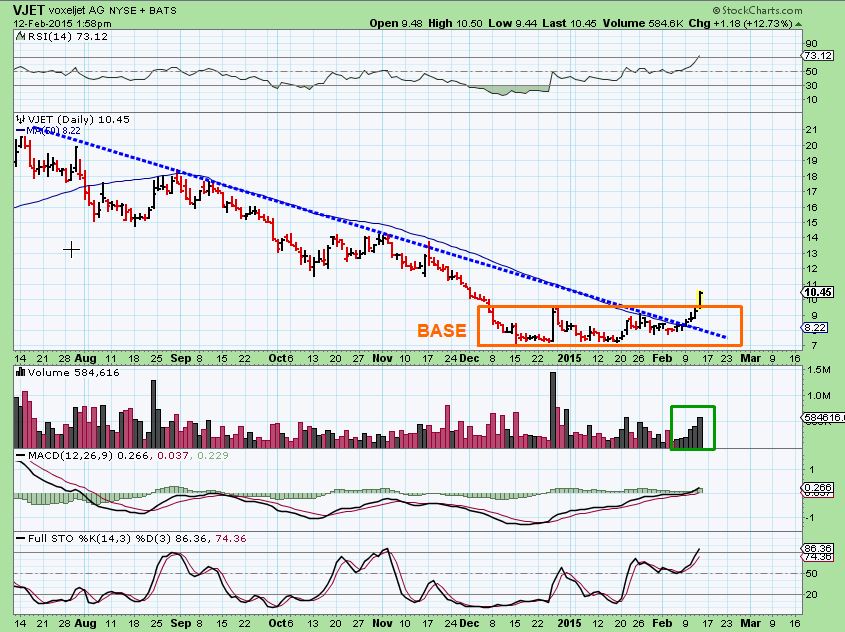
Task: Click the 90 level on RSI axis
Action: (811, 44)
